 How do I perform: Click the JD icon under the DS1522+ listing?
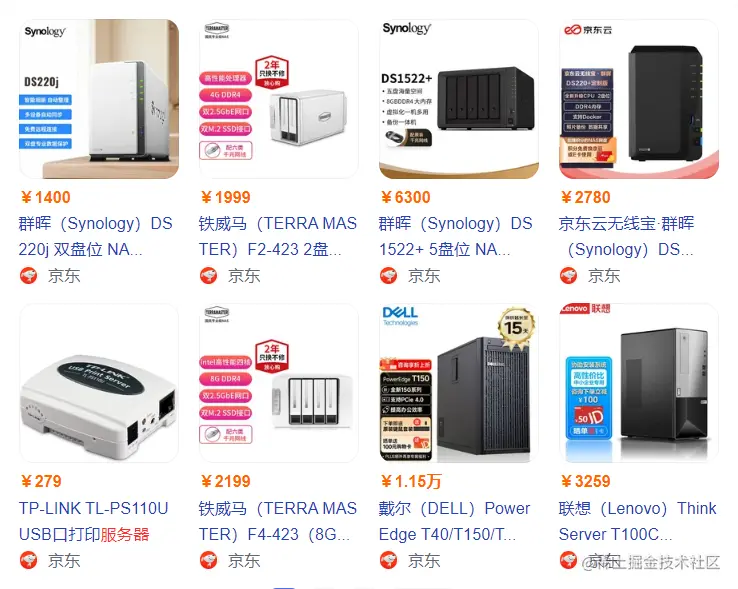(388, 275)
